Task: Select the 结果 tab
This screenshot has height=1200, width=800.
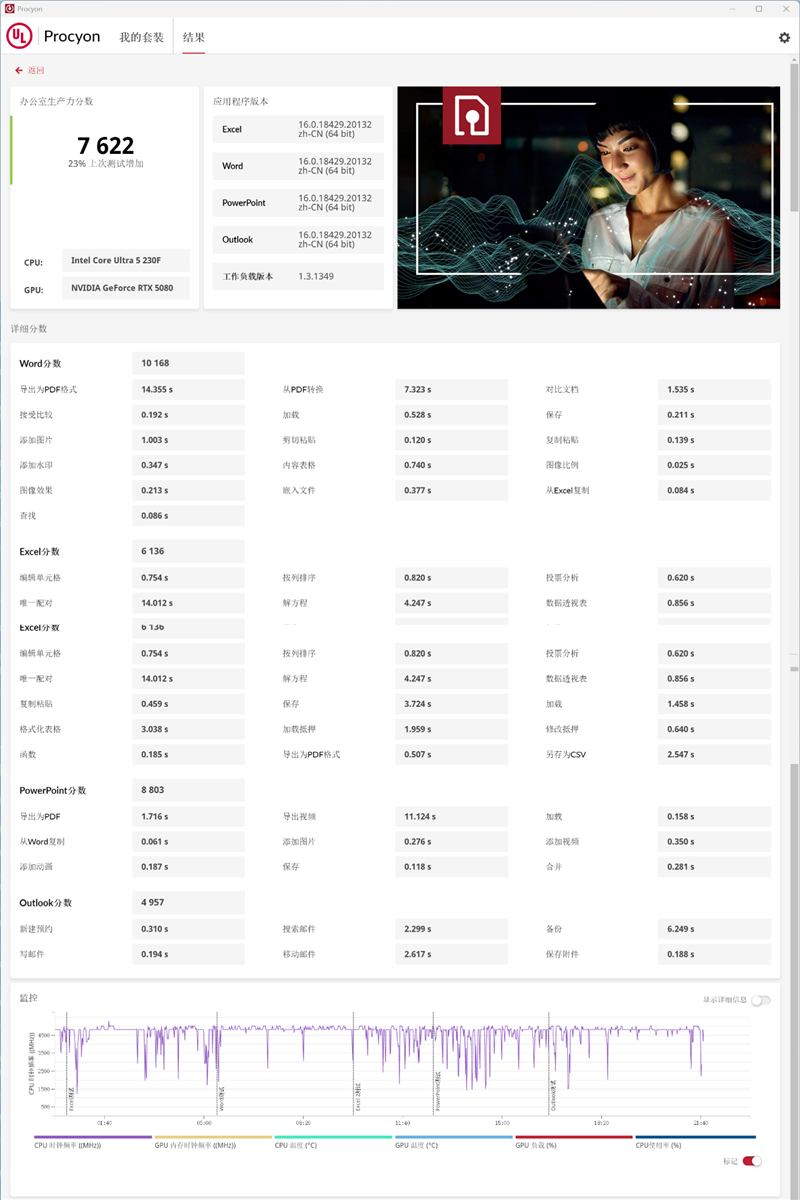Action: click(194, 37)
